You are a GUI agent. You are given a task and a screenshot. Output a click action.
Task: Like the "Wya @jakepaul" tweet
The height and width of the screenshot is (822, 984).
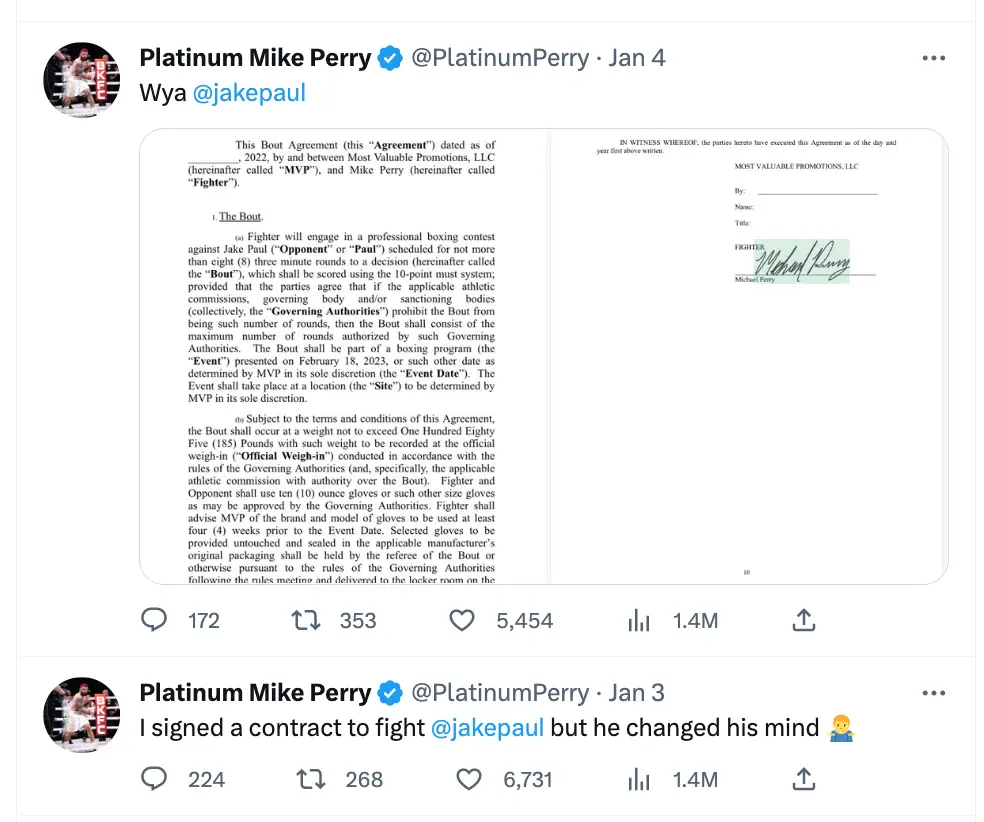(461, 620)
